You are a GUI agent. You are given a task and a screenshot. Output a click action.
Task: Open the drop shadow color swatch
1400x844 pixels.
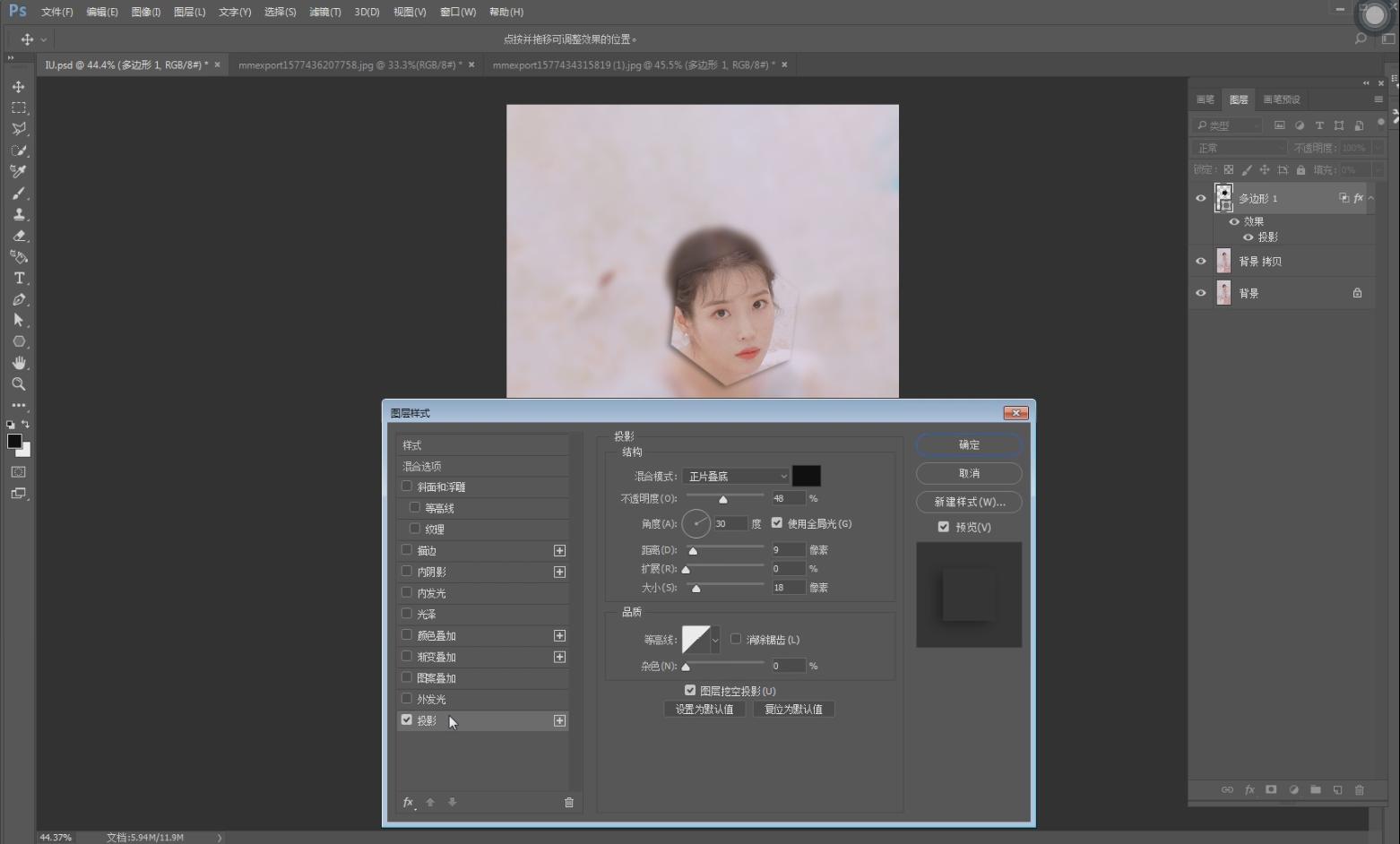click(x=806, y=477)
